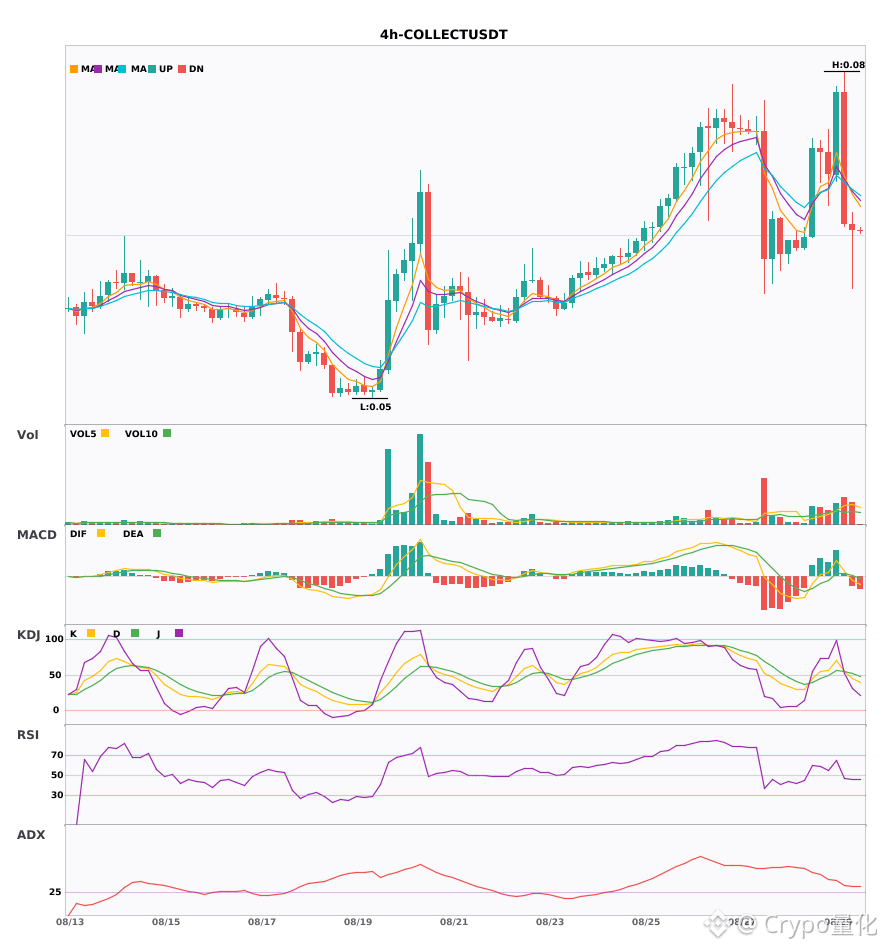Click the orange MA legend swatch
This screenshot has width=885, height=950.
[74, 69]
